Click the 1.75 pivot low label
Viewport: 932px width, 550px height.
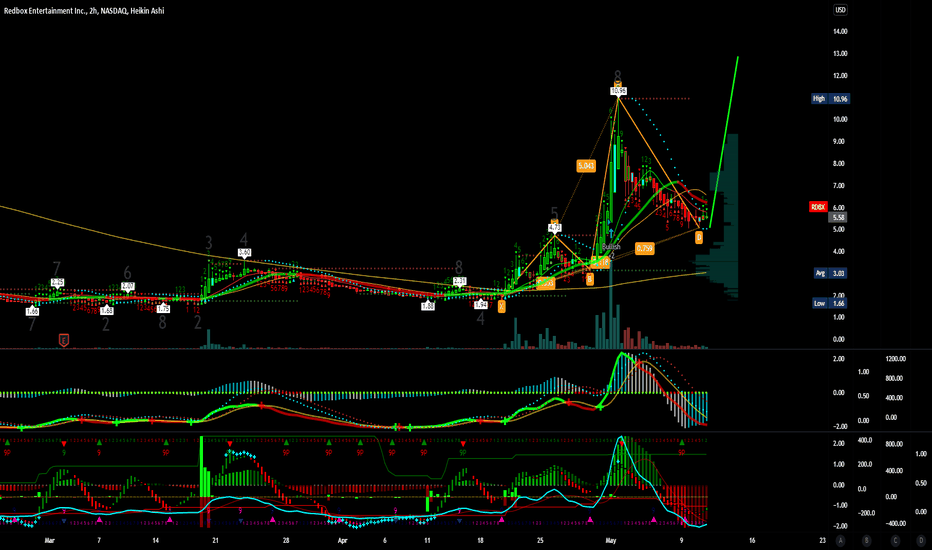pyautogui.click(x=163, y=309)
